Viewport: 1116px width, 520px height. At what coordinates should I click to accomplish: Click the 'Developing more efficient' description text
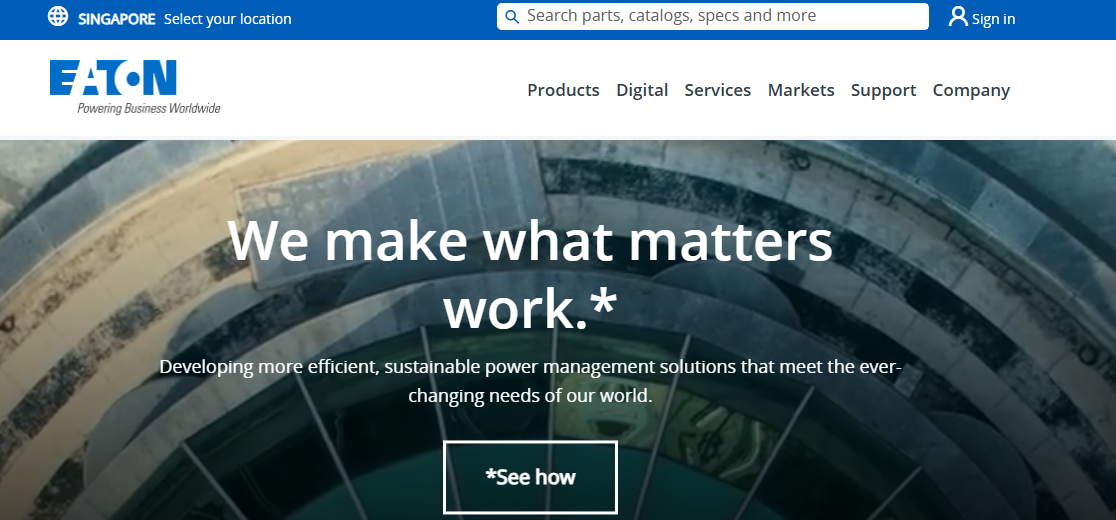pyautogui.click(x=530, y=381)
